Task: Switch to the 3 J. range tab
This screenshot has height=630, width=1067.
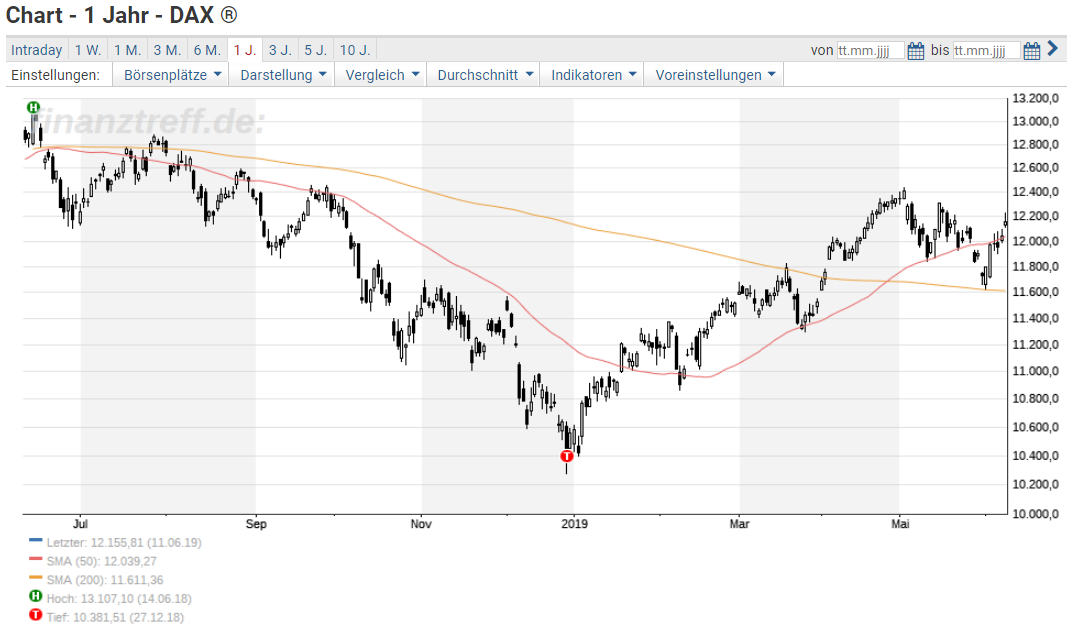Action: pos(280,50)
